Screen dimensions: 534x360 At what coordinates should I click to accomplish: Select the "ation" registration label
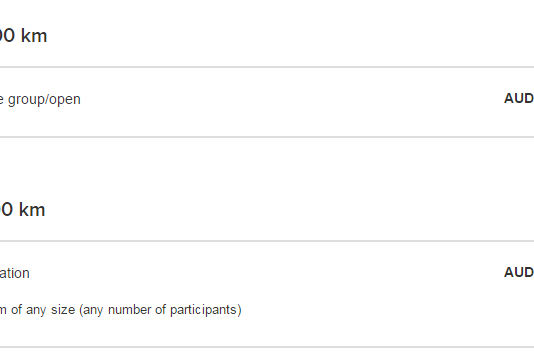click(x=15, y=273)
